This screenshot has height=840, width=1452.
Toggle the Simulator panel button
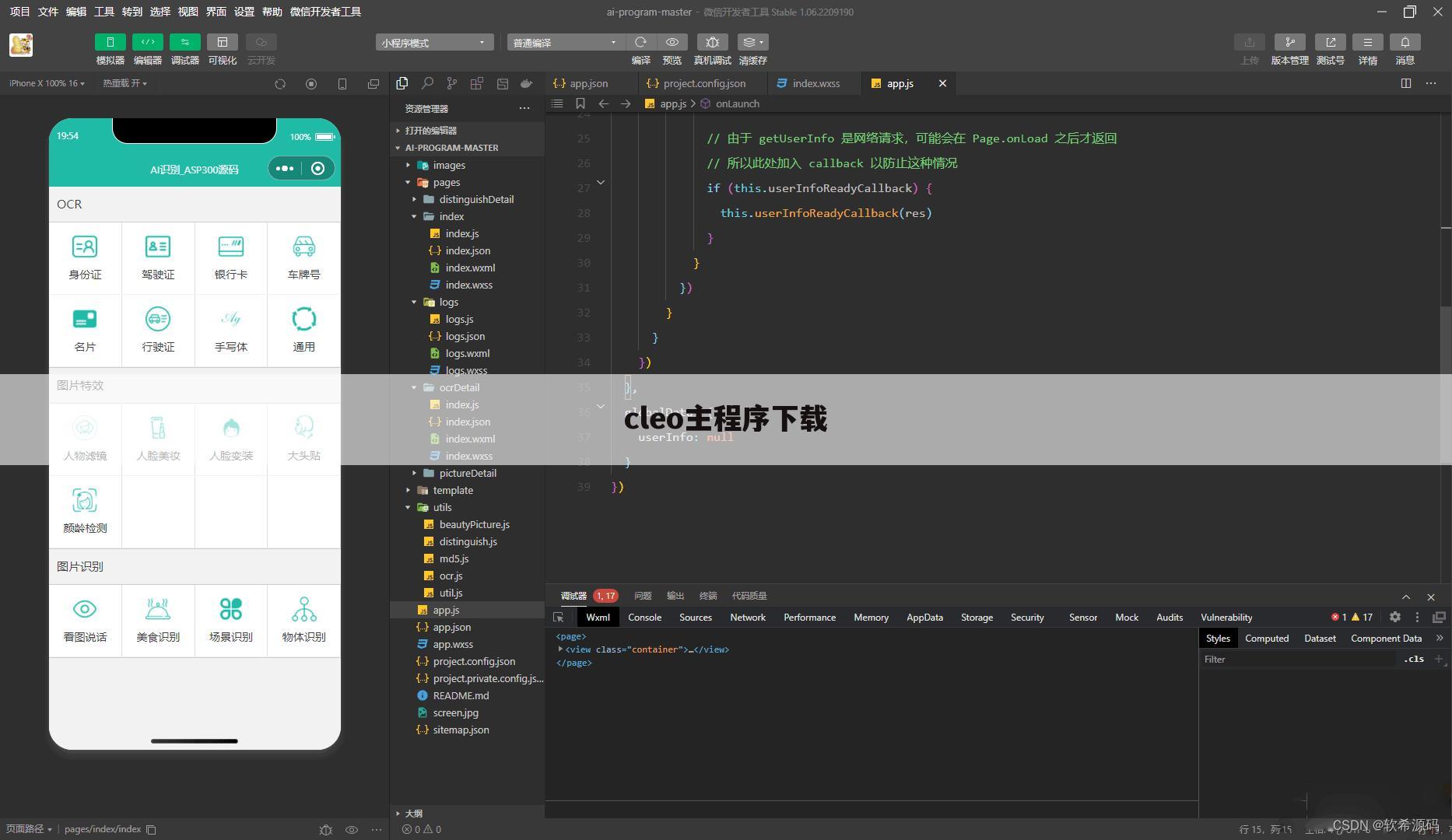110,42
